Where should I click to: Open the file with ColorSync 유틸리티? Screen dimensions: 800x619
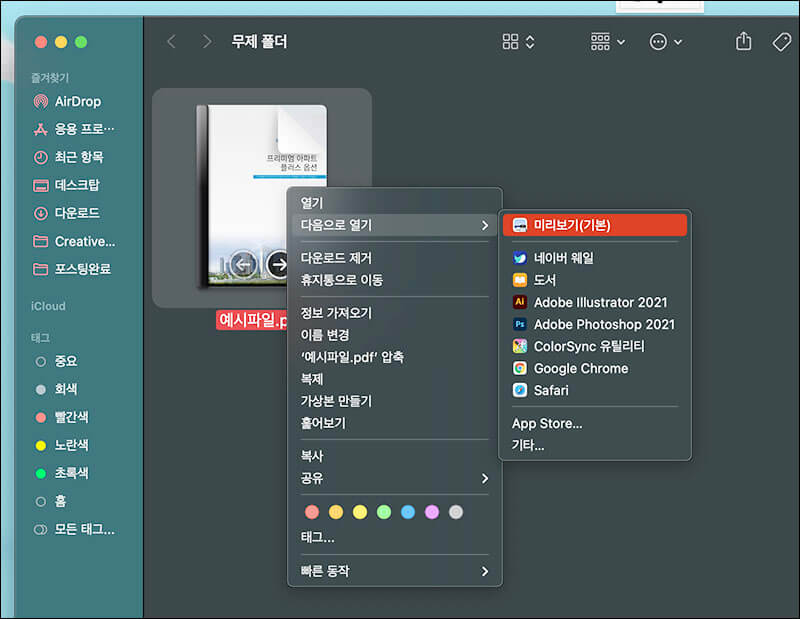(x=589, y=346)
